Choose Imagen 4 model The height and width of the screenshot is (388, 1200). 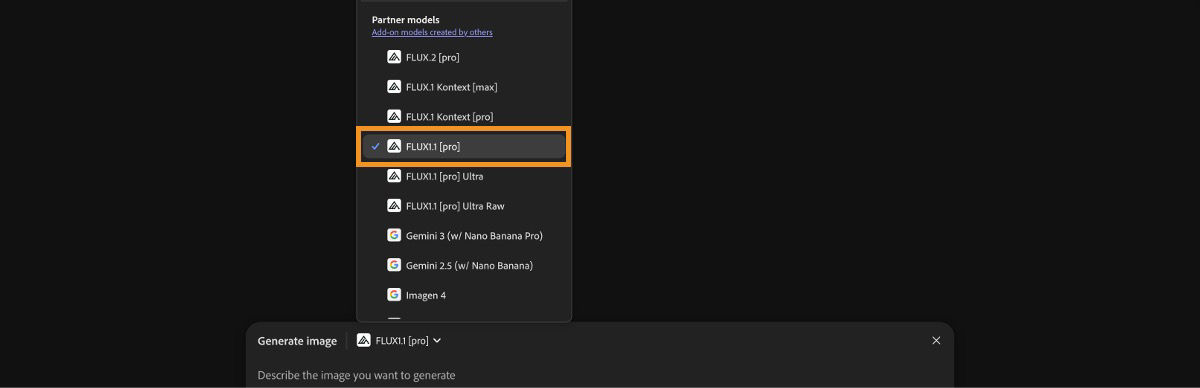click(464, 295)
